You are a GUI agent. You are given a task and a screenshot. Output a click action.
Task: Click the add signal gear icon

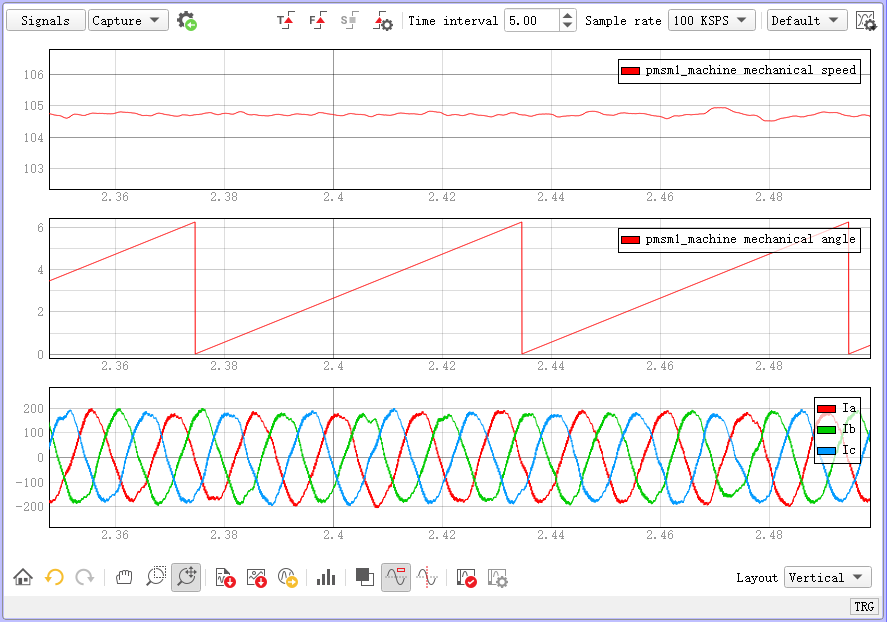tap(186, 21)
